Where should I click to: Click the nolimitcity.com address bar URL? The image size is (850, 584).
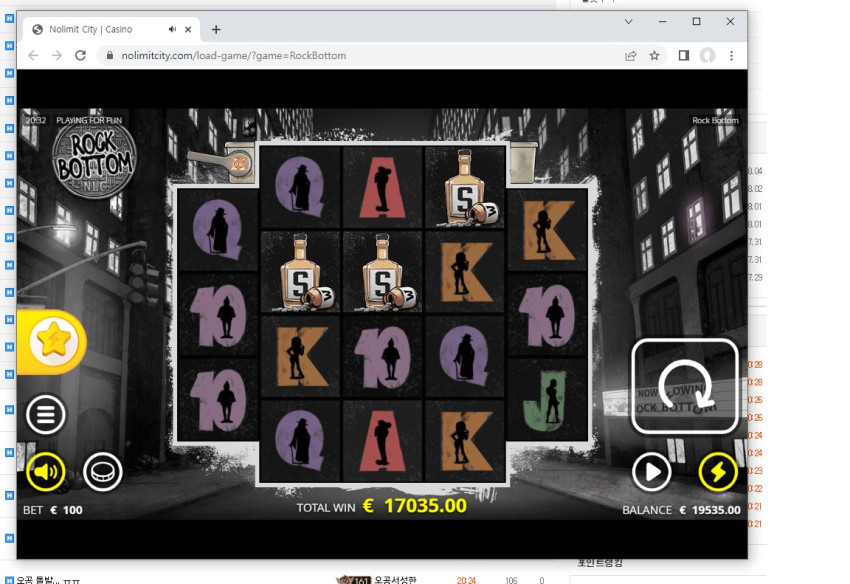click(234, 55)
